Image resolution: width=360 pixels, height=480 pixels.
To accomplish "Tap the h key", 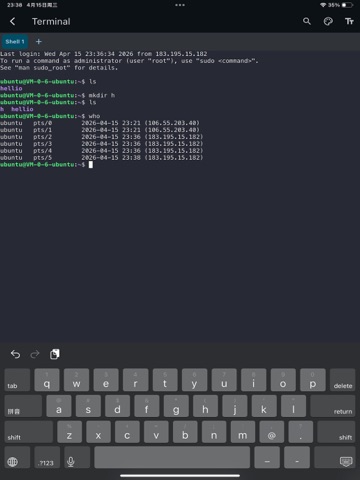I will (205, 406).
